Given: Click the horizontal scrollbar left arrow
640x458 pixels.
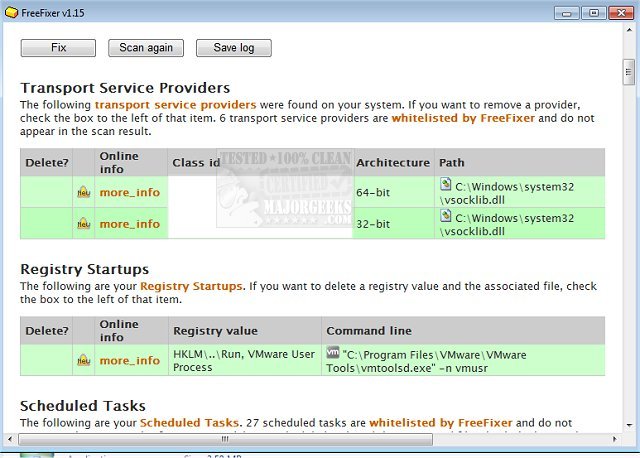Looking at the screenshot, I should (x=10, y=439).
